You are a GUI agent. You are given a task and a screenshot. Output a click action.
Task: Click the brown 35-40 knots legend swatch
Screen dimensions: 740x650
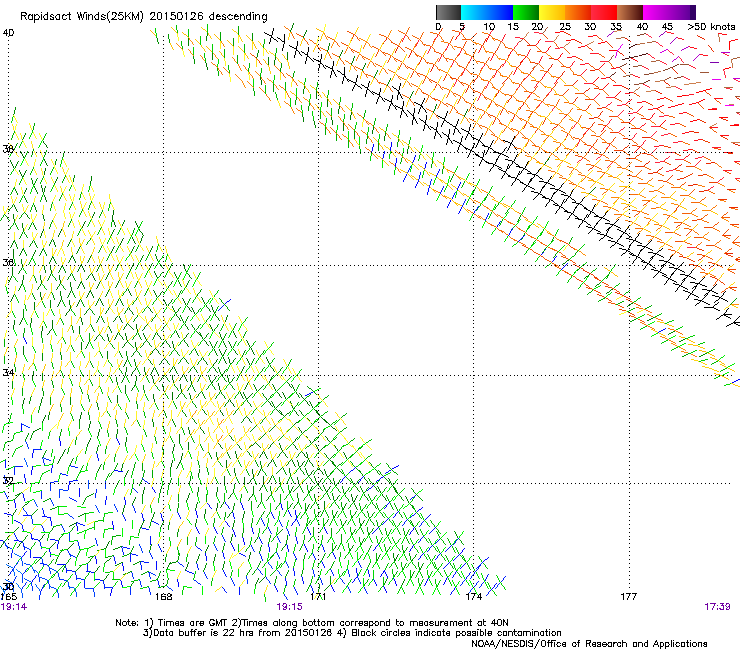630,12
